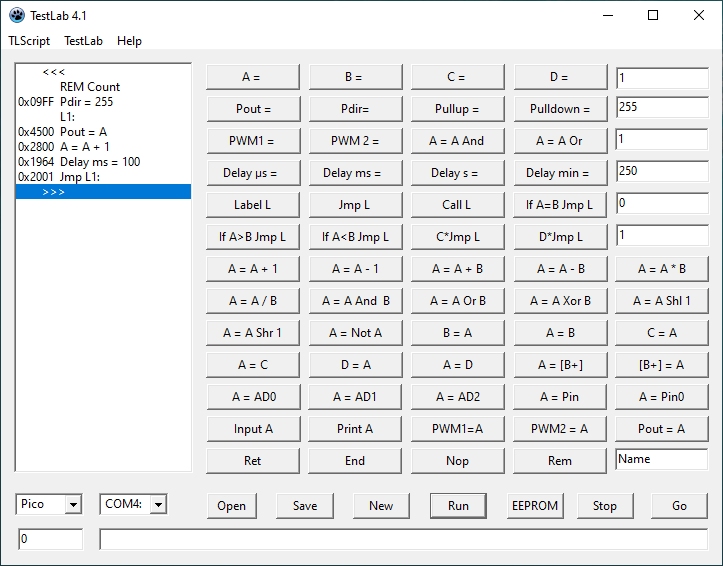
Task: Click the EEPROM button
Action: 535,505
